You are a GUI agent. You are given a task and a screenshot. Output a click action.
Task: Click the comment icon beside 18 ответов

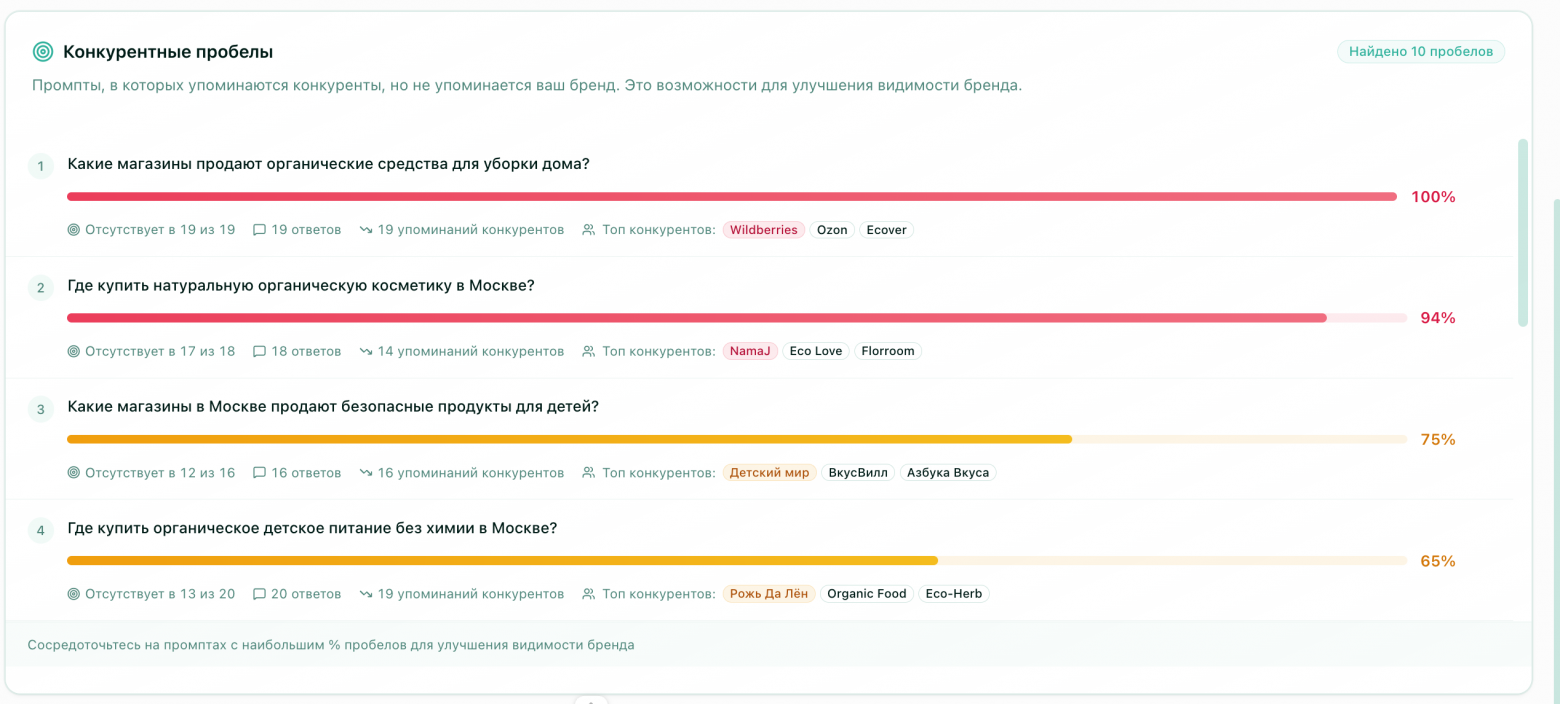tap(259, 351)
